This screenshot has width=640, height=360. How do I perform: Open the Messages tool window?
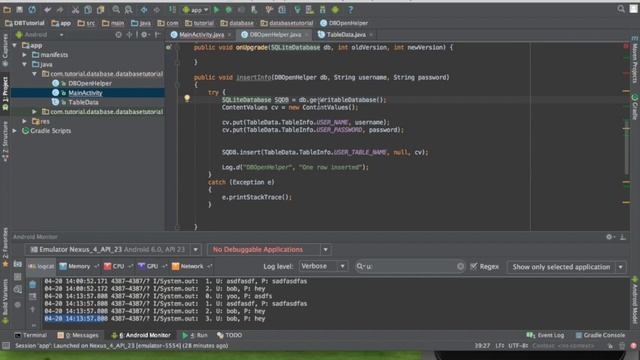pos(78,335)
